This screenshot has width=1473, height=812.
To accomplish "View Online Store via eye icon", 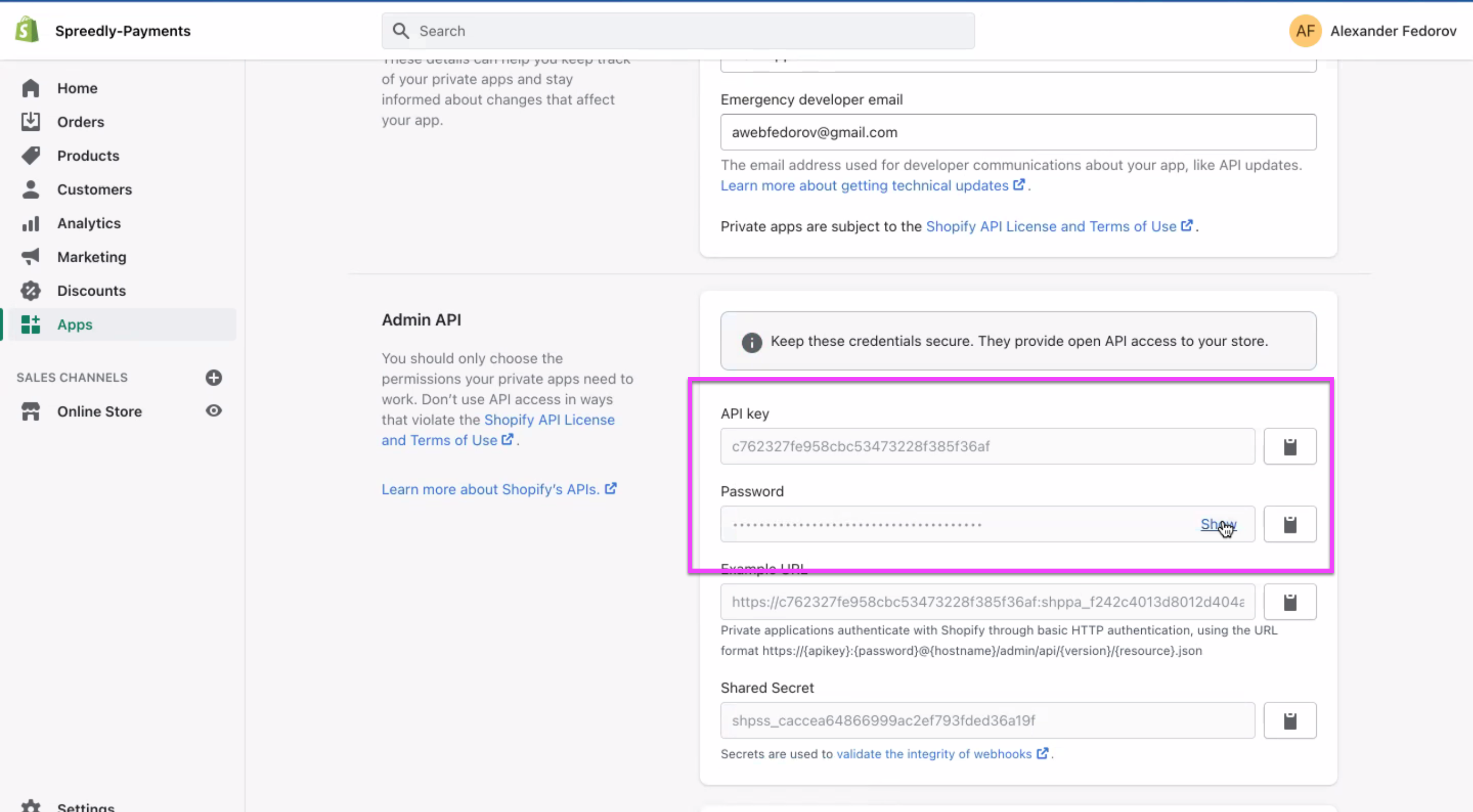I will [x=213, y=410].
